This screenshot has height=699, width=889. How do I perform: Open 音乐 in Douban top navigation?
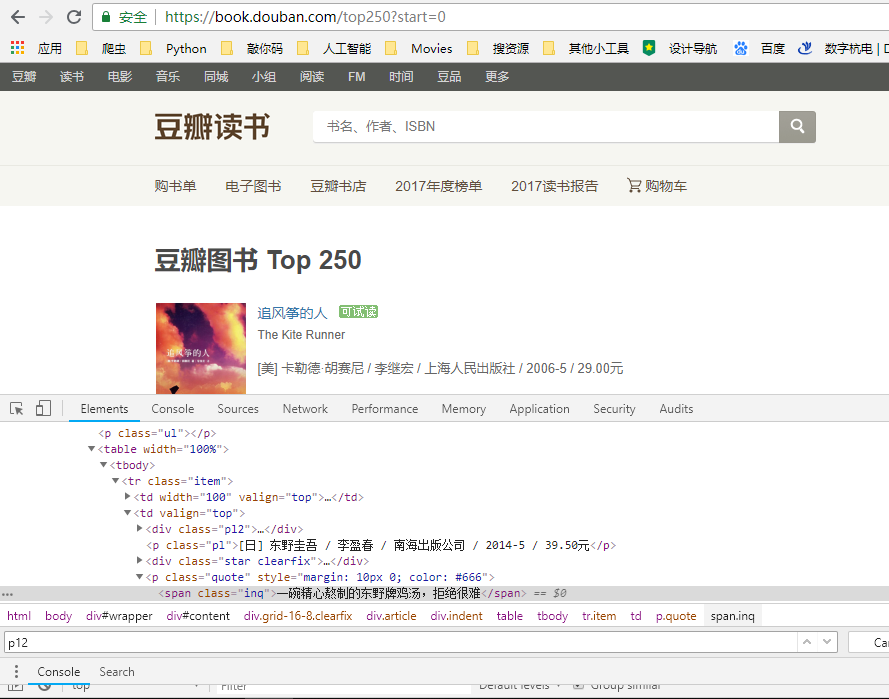pyautogui.click(x=168, y=77)
